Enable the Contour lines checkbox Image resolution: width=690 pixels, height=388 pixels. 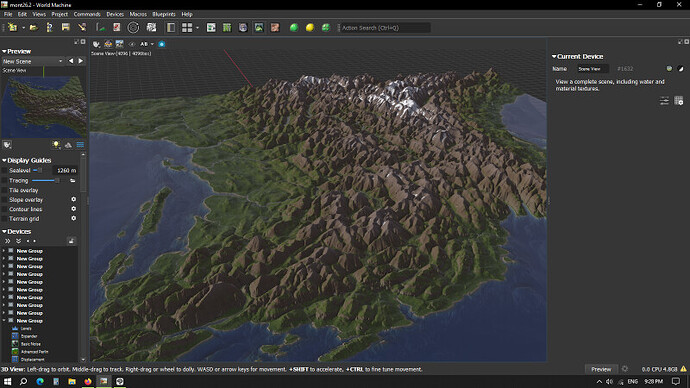5,209
